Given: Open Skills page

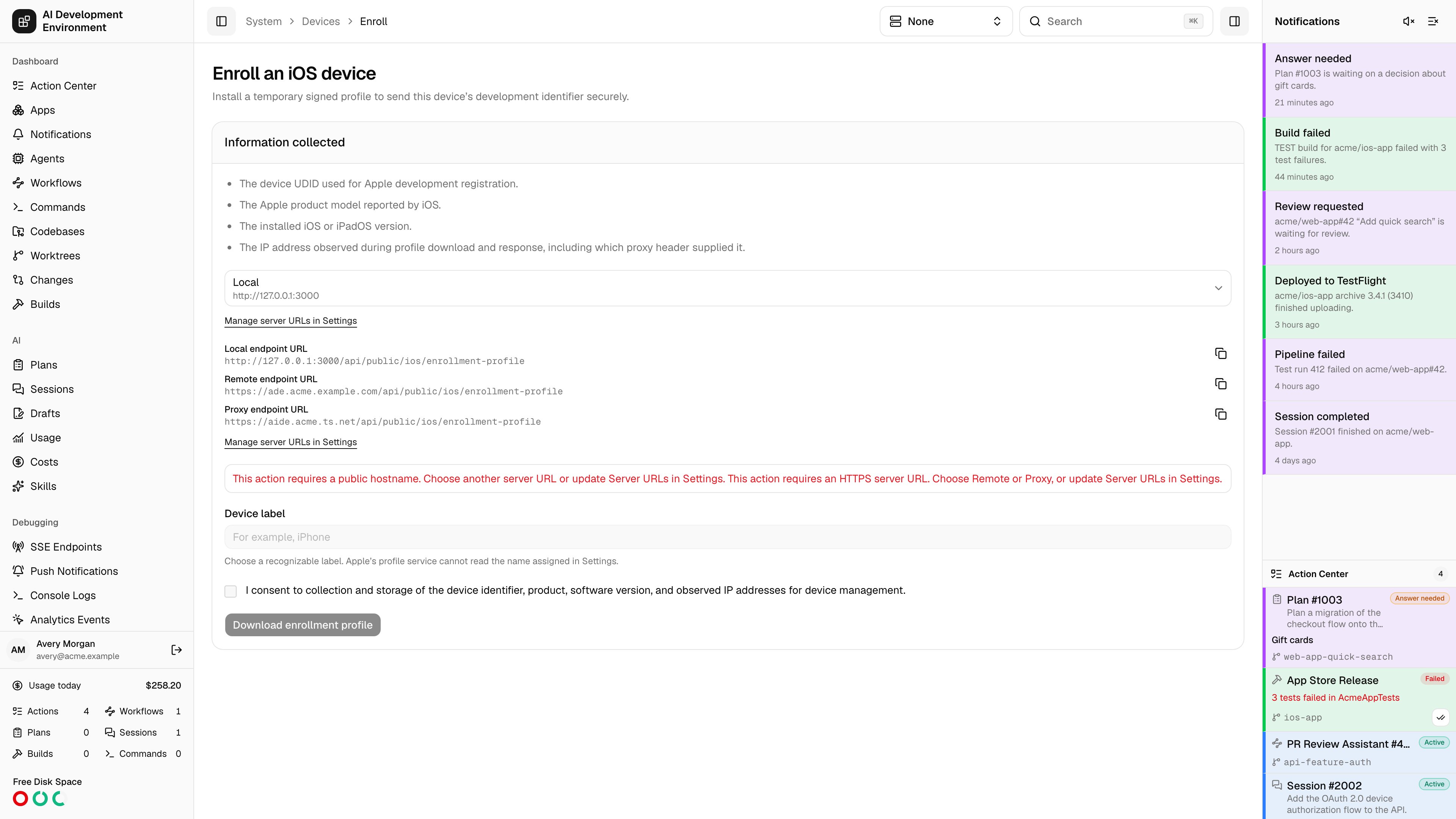Looking at the screenshot, I should [x=97, y=486].
